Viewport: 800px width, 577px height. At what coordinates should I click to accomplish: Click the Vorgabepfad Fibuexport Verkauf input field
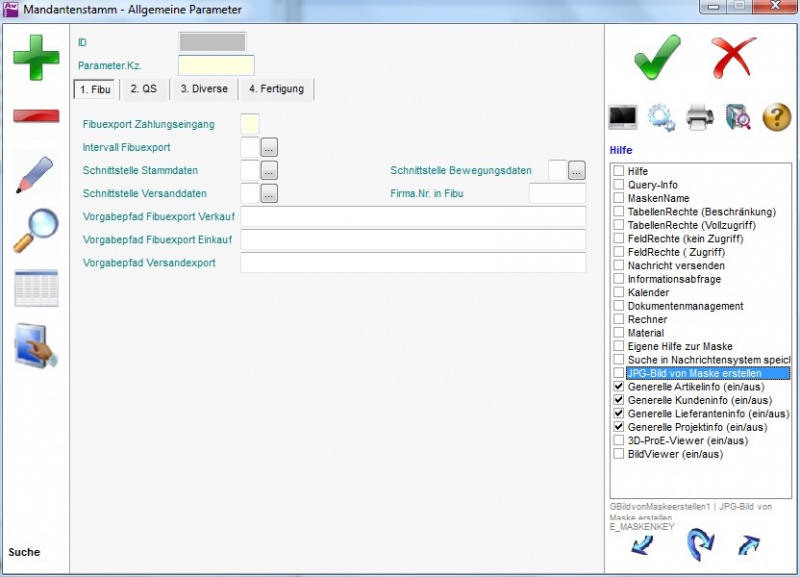(x=413, y=217)
